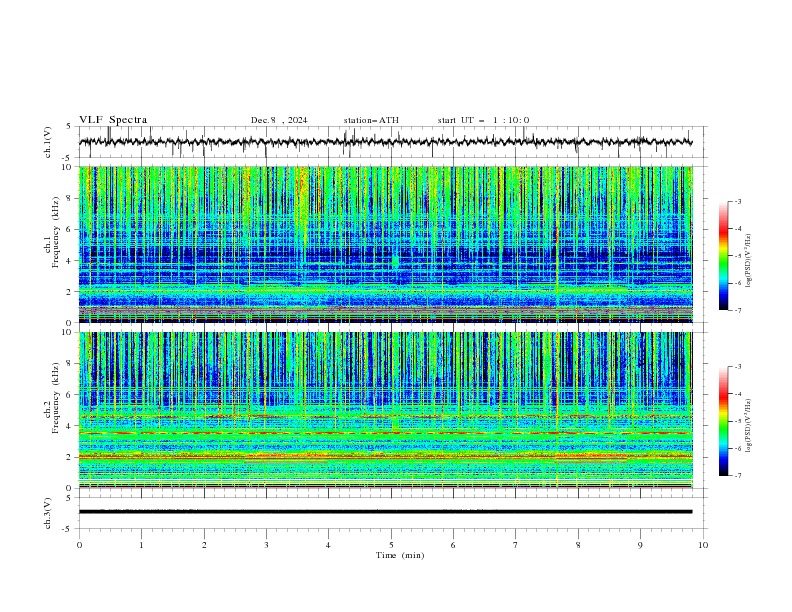Click the time axis tick label '0'
This screenshot has width=792, height=612.
point(79,545)
